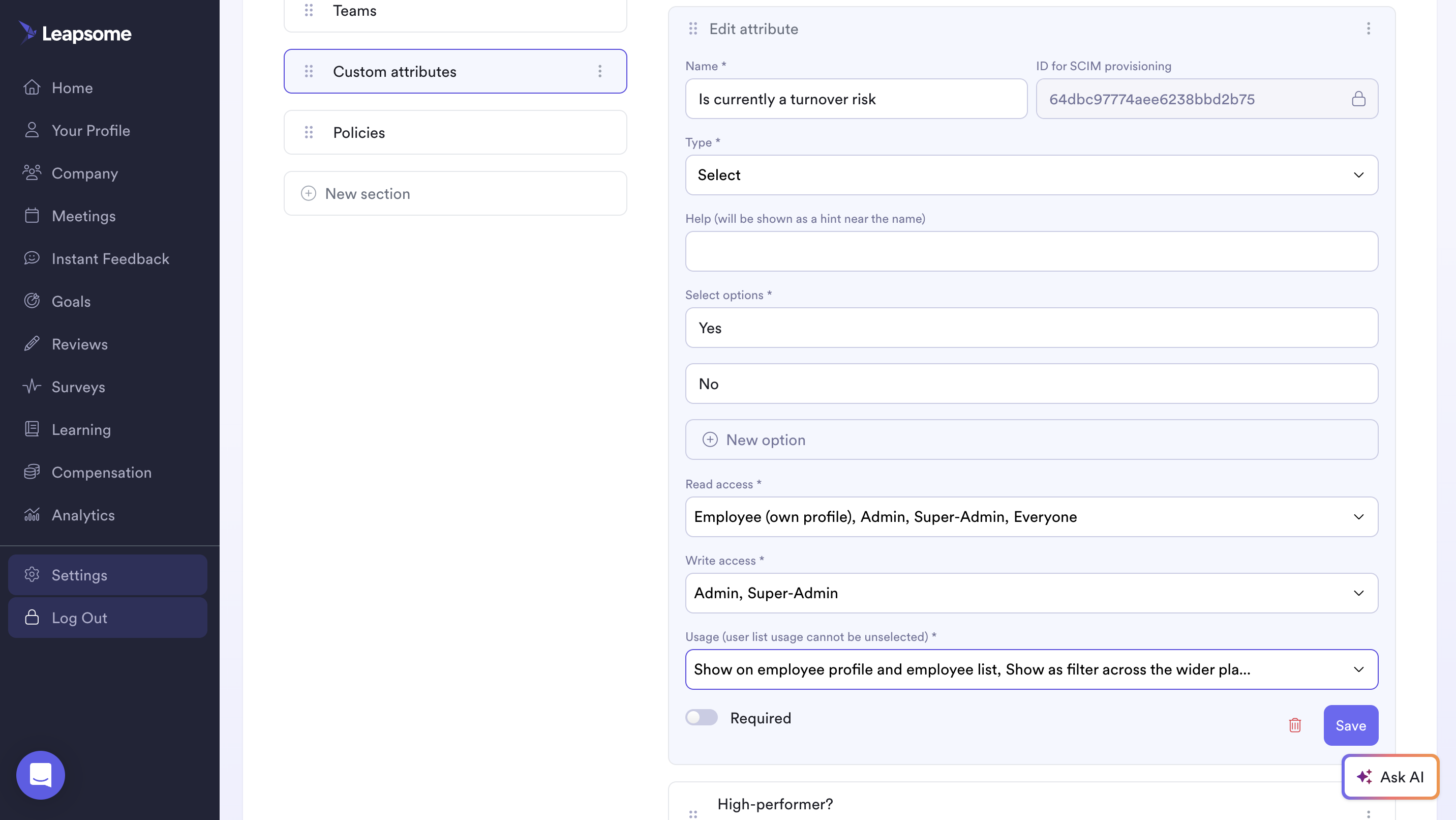Click the Help hint text field
1456x820 pixels.
(x=1032, y=251)
